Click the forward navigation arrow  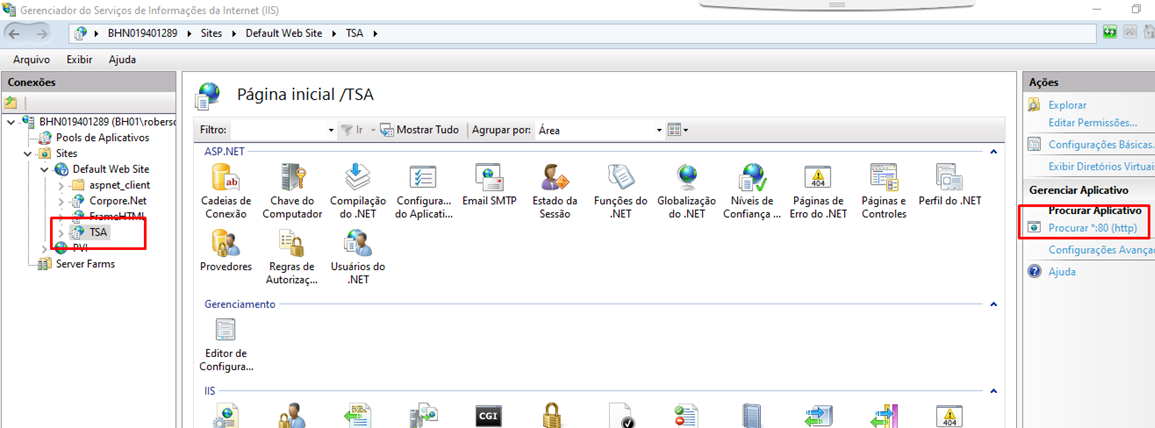[x=41, y=32]
